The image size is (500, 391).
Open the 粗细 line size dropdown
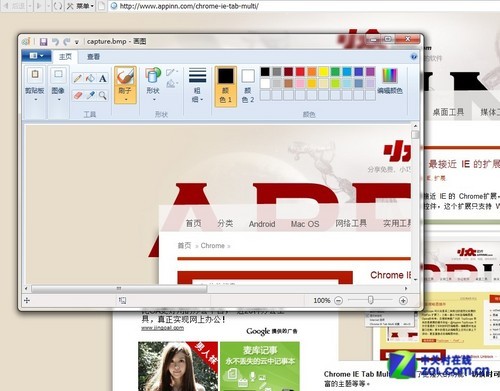coord(197,85)
